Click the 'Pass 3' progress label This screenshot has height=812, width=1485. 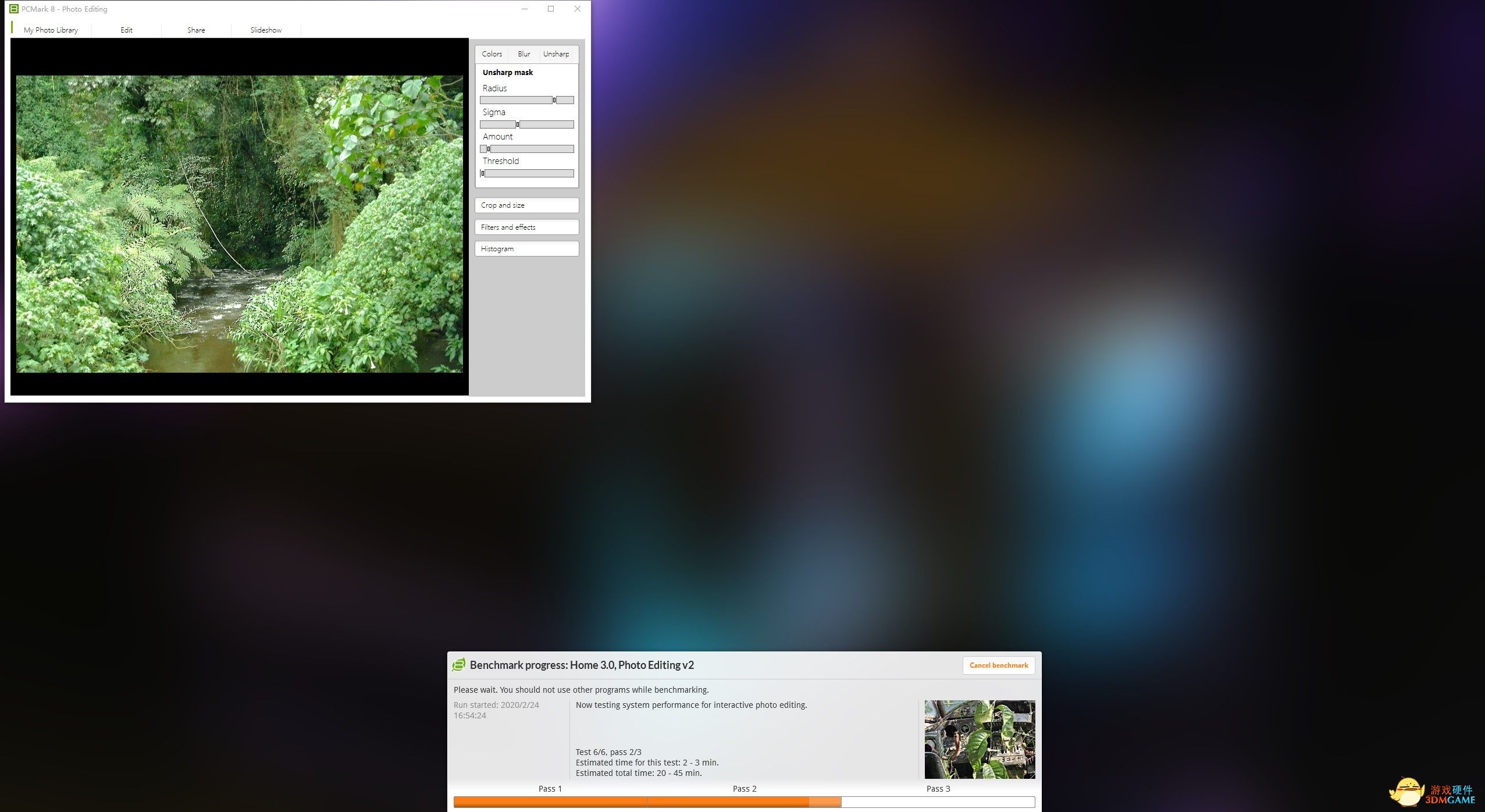click(938, 789)
